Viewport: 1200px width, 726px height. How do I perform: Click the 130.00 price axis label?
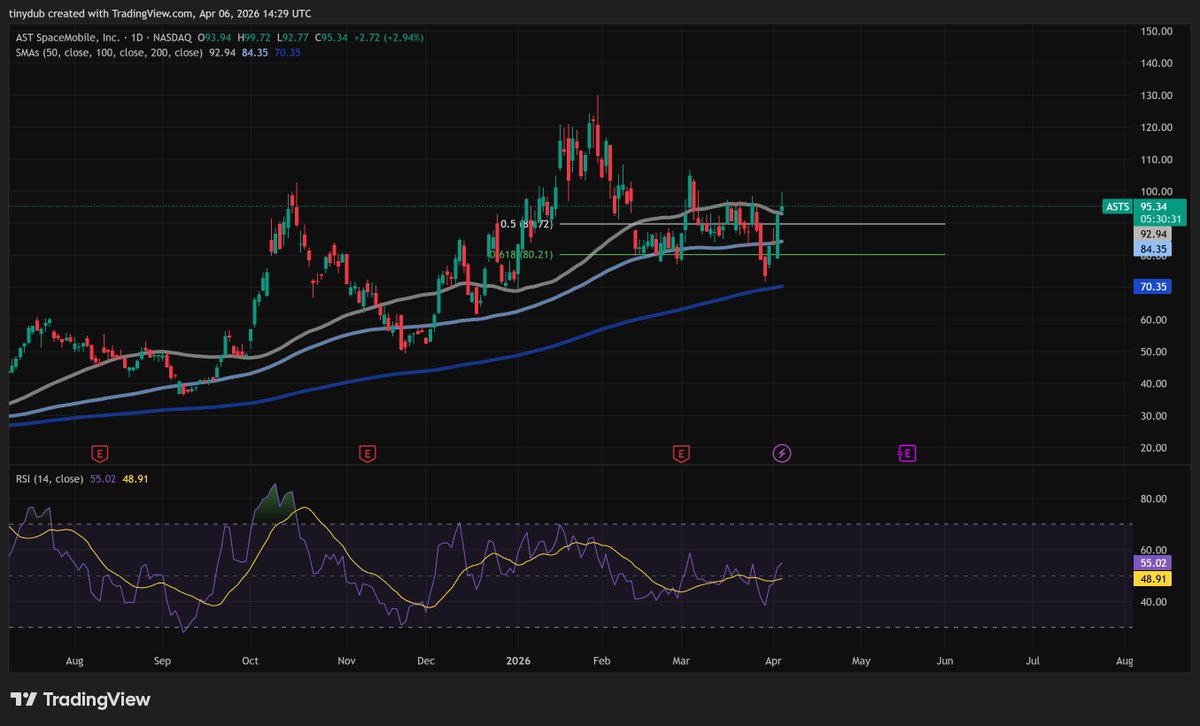(x=1158, y=95)
